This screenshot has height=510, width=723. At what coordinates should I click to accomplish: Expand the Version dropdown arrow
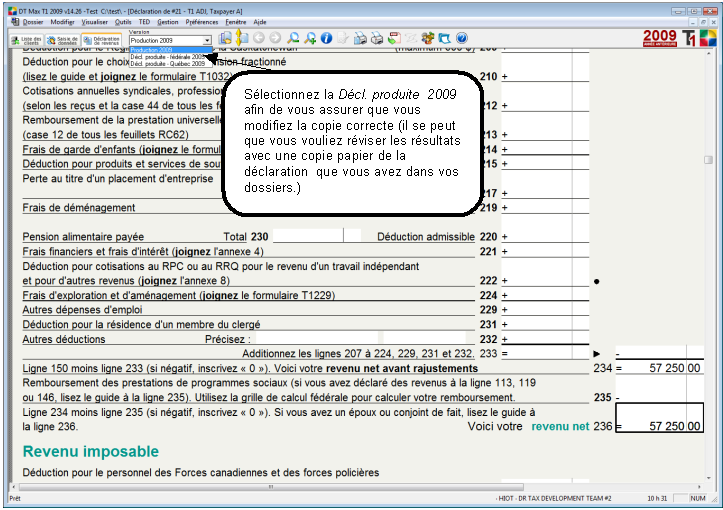tap(207, 40)
